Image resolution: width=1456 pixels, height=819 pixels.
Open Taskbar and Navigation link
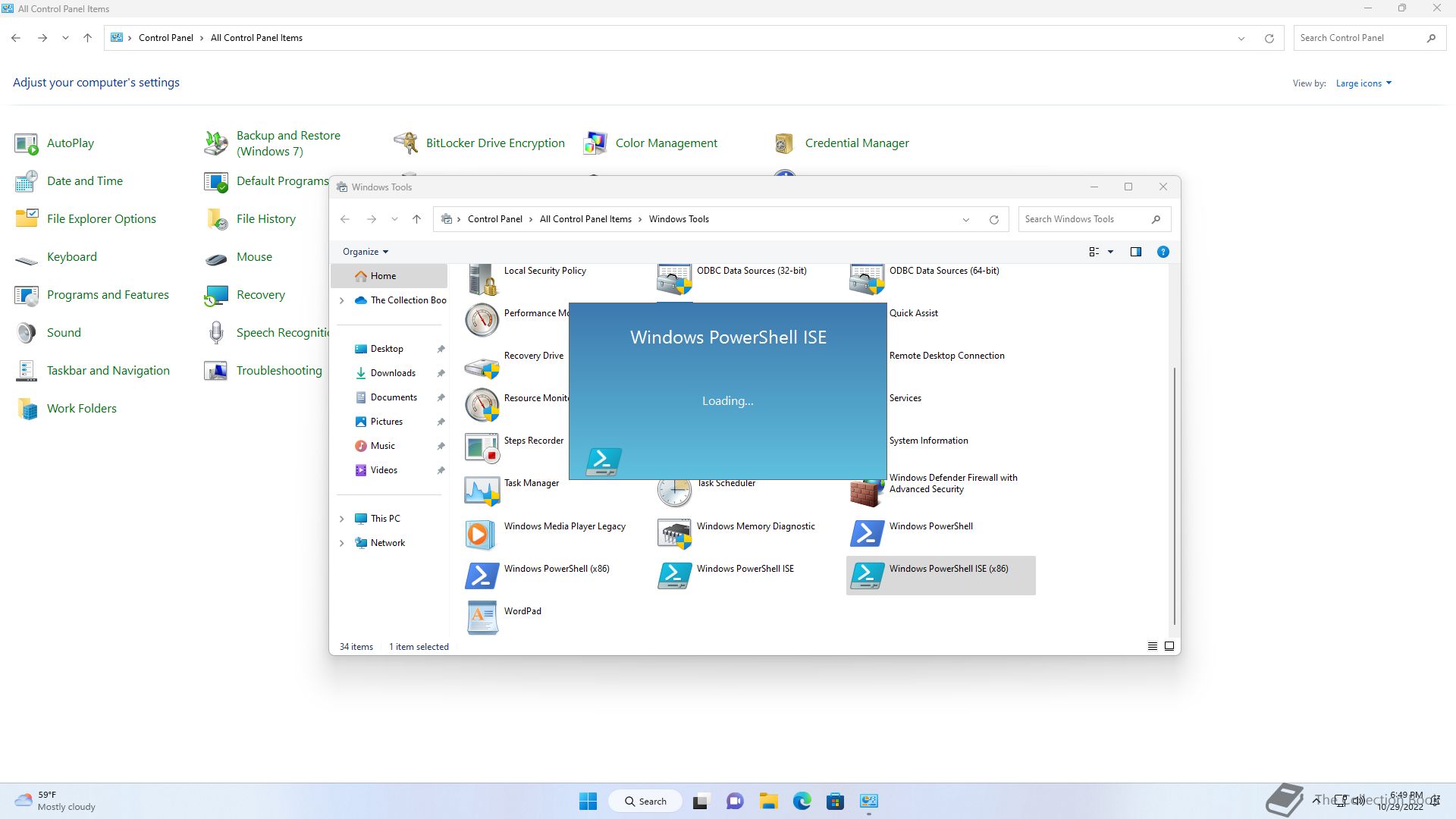[108, 371]
